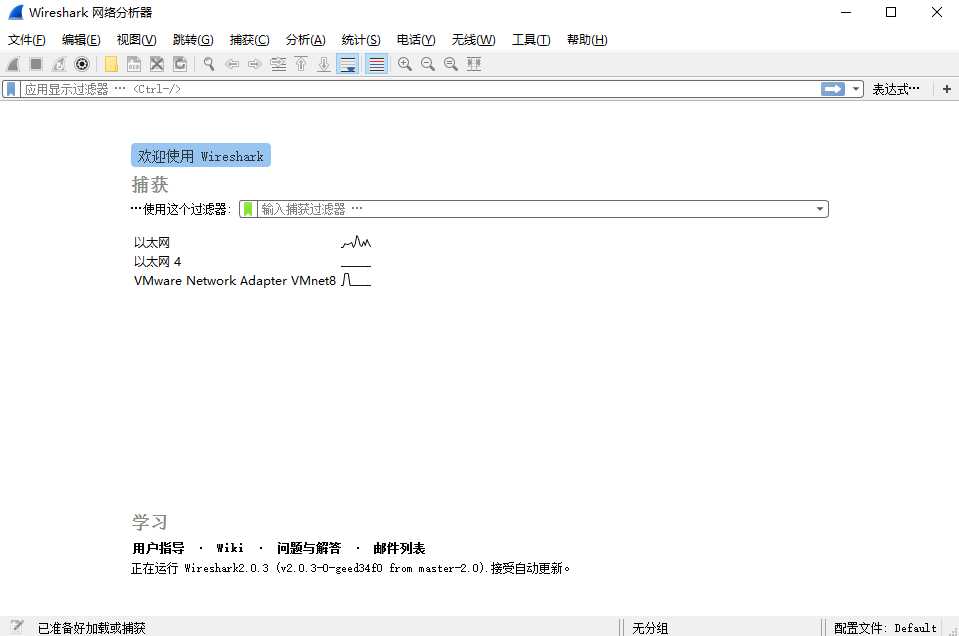Viewport: 959px width, 636px height.
Task: Open the 文件(F) menu
Action: pyautogui.click(x=27, y=40)
